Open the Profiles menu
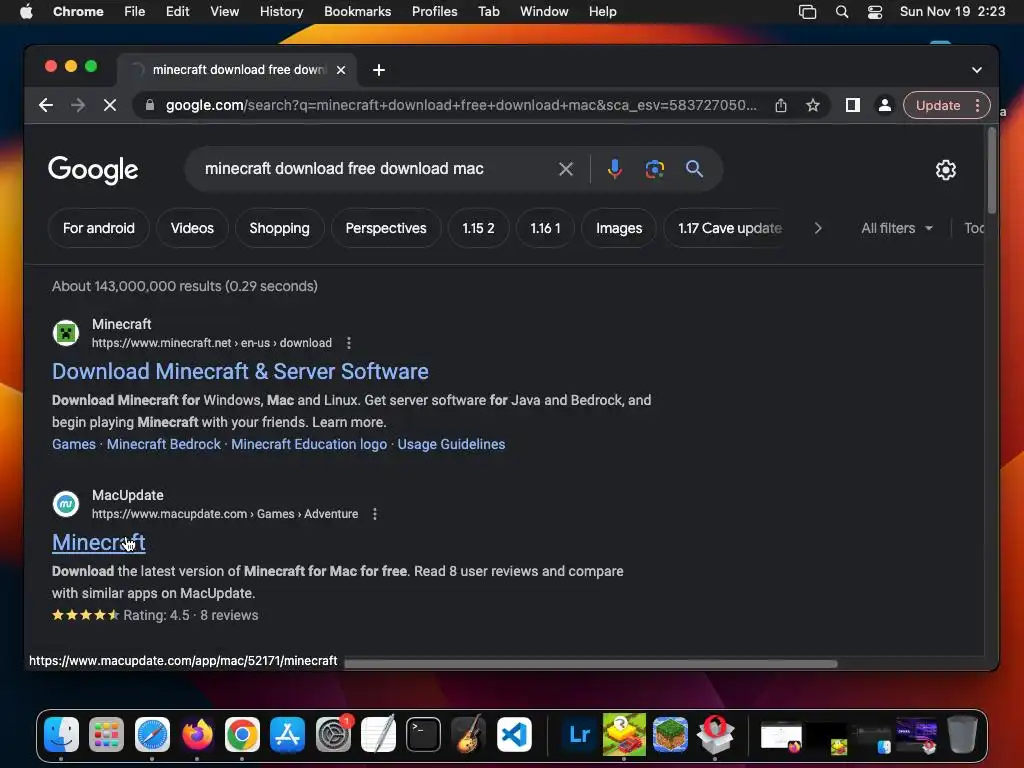The image size is (1024, 768). click(434, 12)
